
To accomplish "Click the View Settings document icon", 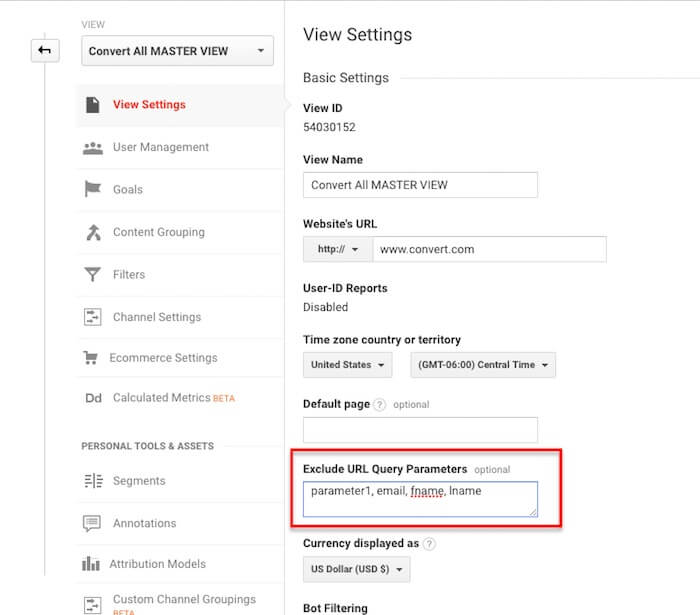I will click(x=92, y=105).
